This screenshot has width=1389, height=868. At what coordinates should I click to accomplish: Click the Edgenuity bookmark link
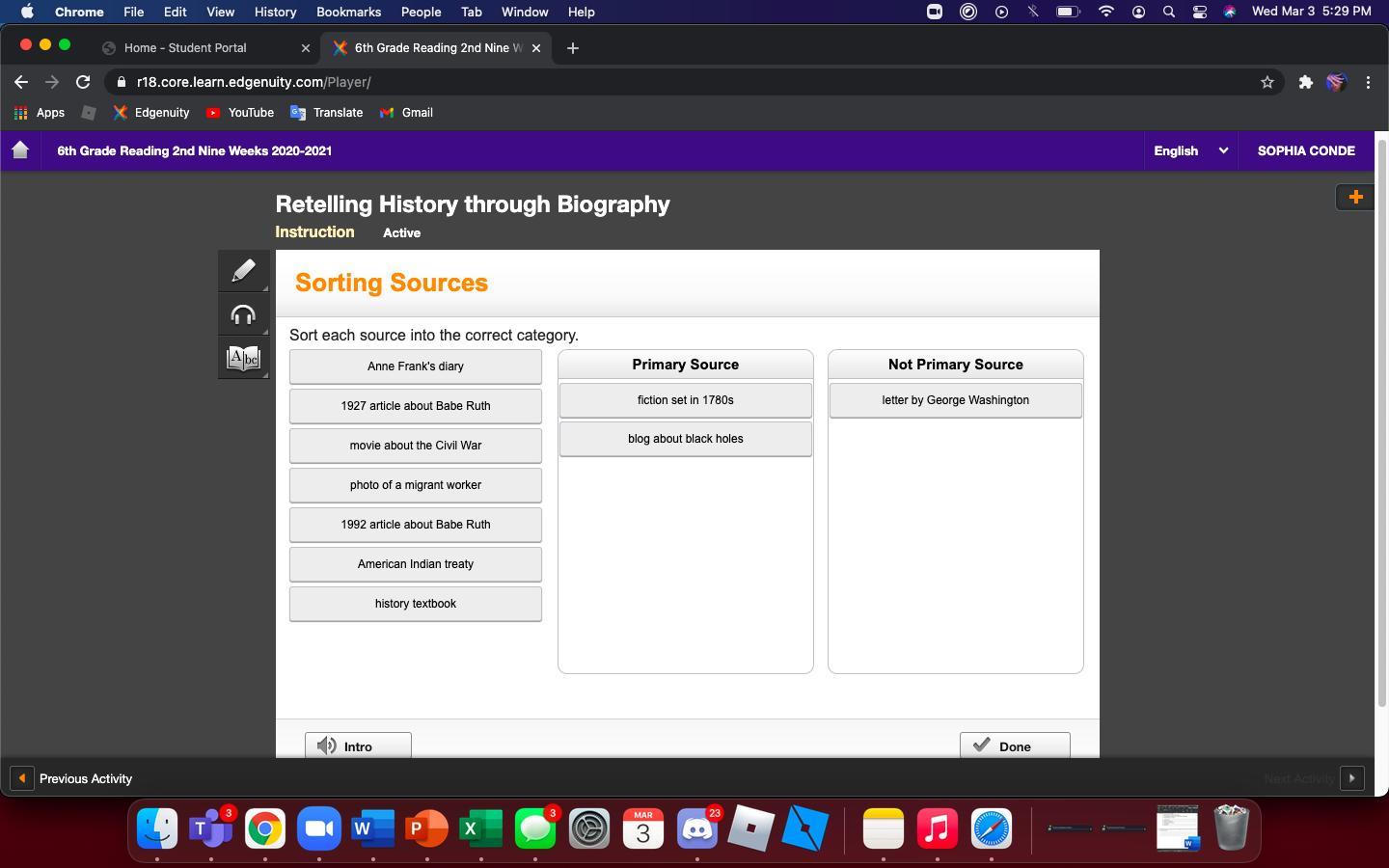(x=151, y=113)
